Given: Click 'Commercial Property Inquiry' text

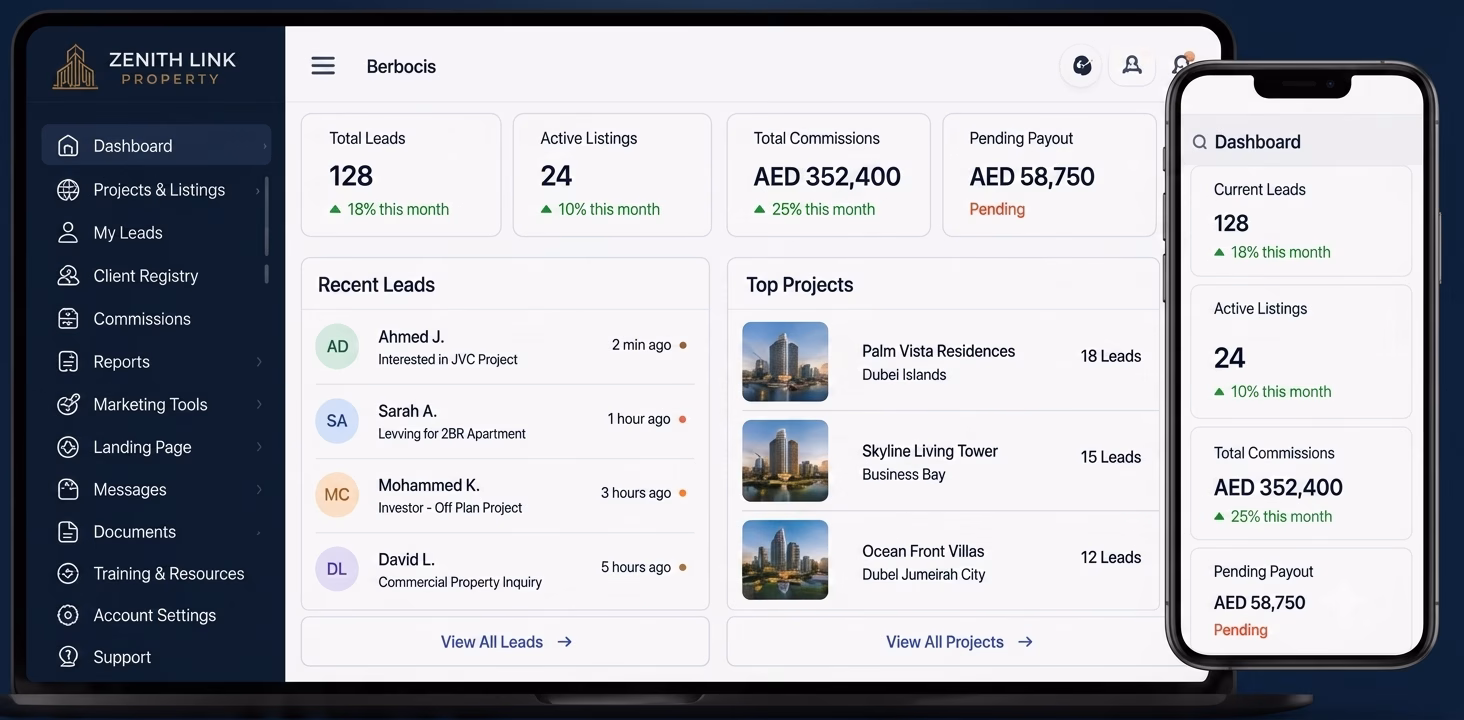Looking at the screenshot, I should (460, 582).
